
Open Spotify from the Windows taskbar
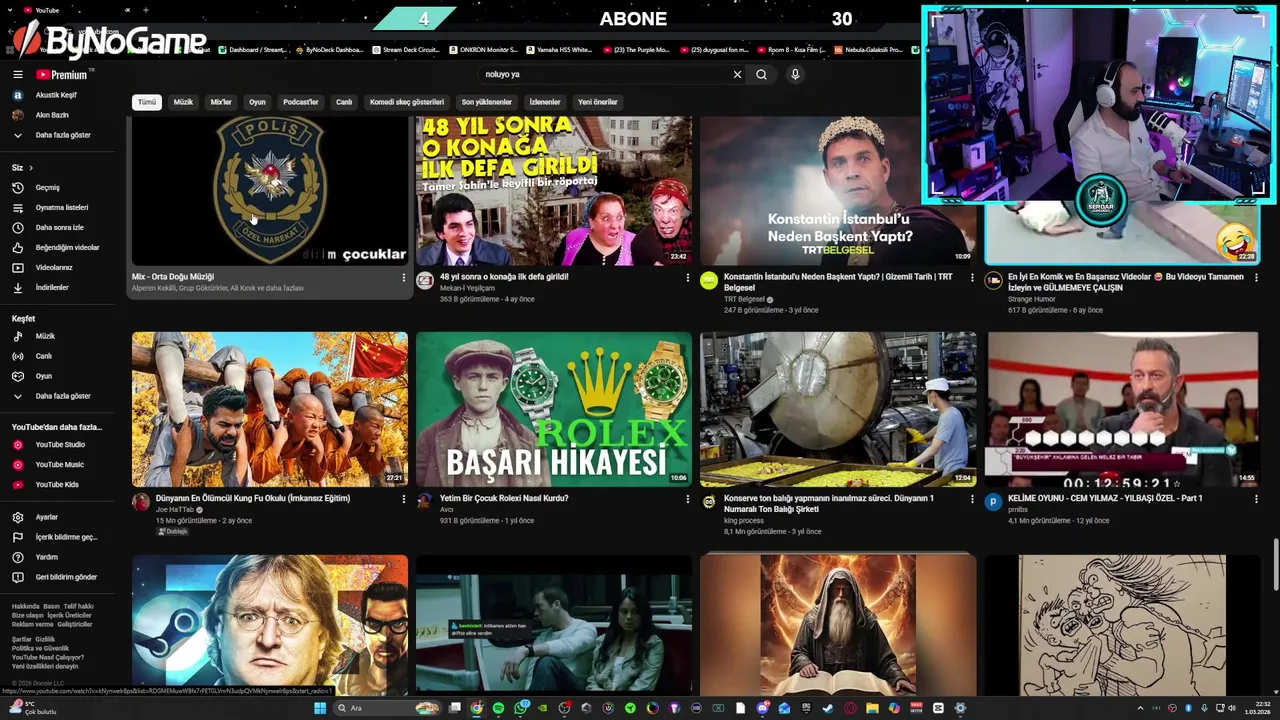(x=499, y=708)
